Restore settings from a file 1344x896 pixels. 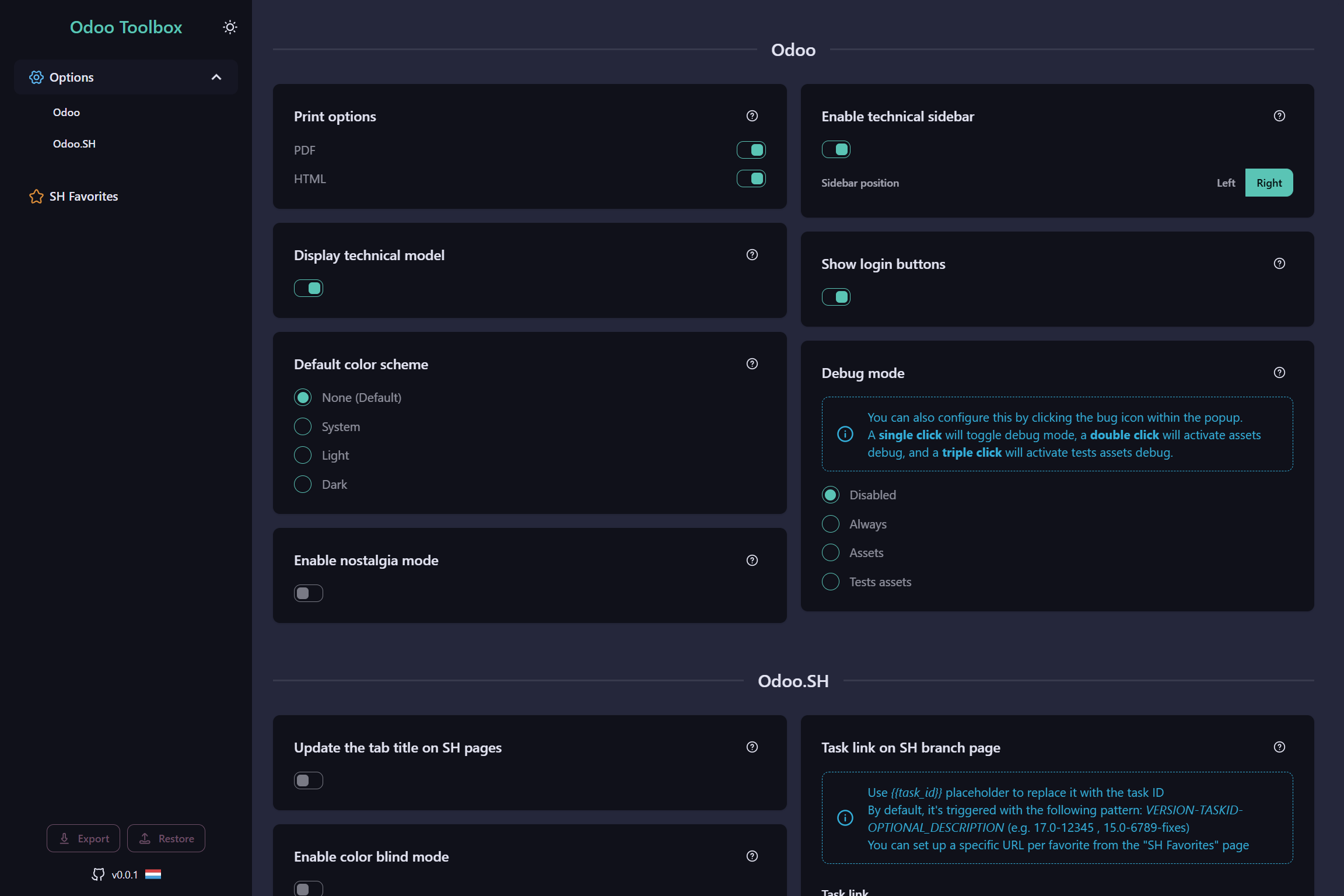(166, 838)
